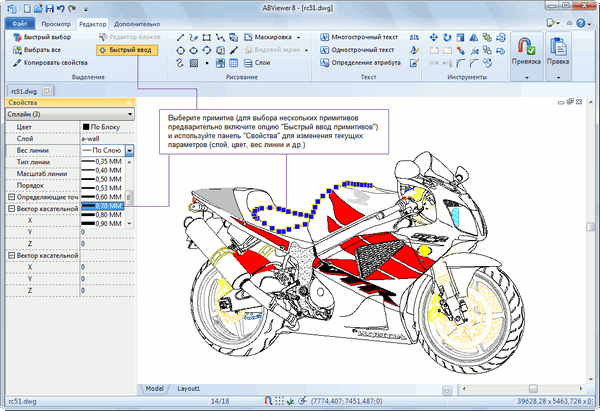This screenshot has height=411, width=600.
Task: Click the Цвет По Блоку color swatch
Action: tap(87, 128)
